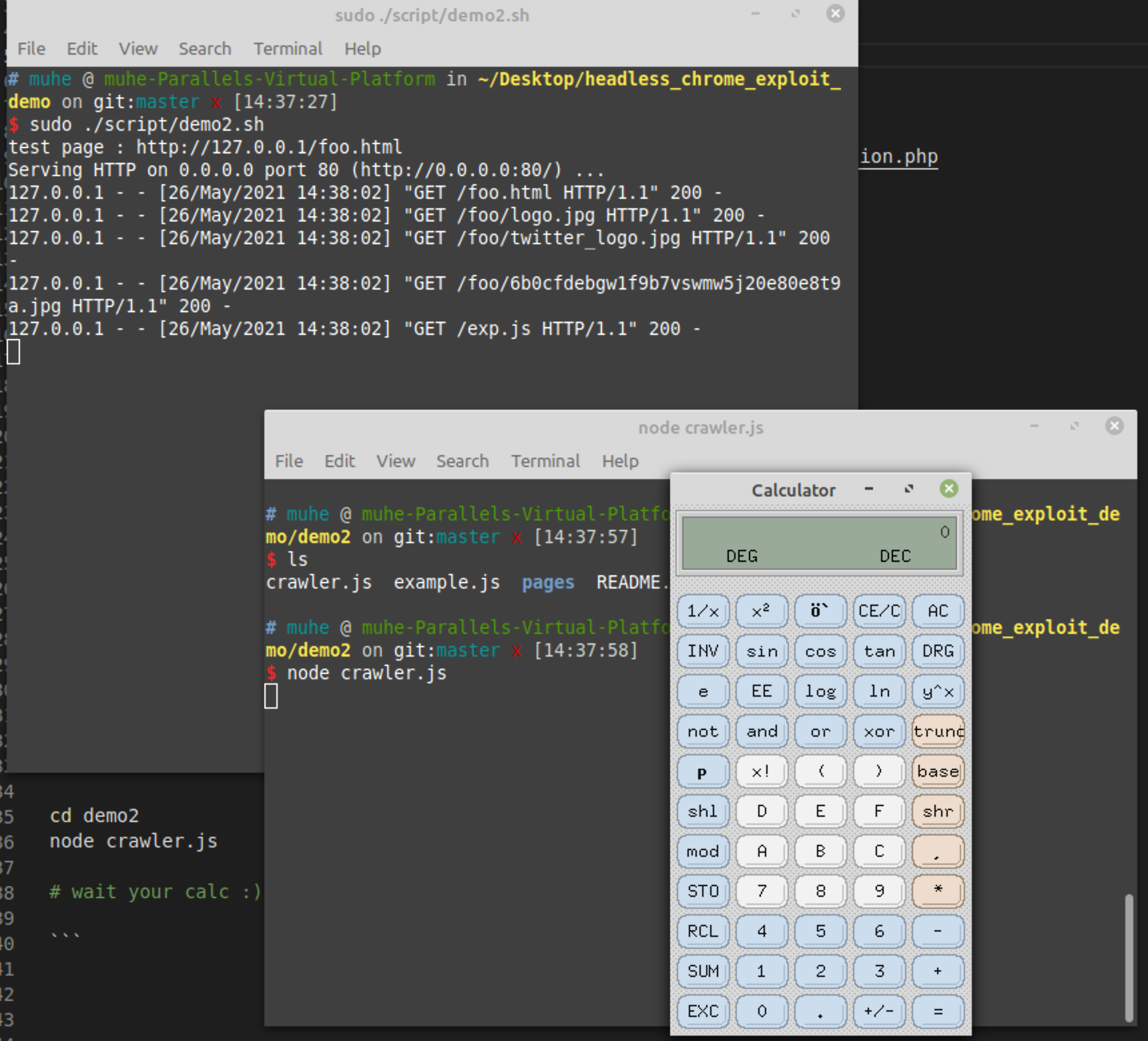This screenshot has height=1041, width=1148.
Task: Click the plus key
Action: (938, 972)
